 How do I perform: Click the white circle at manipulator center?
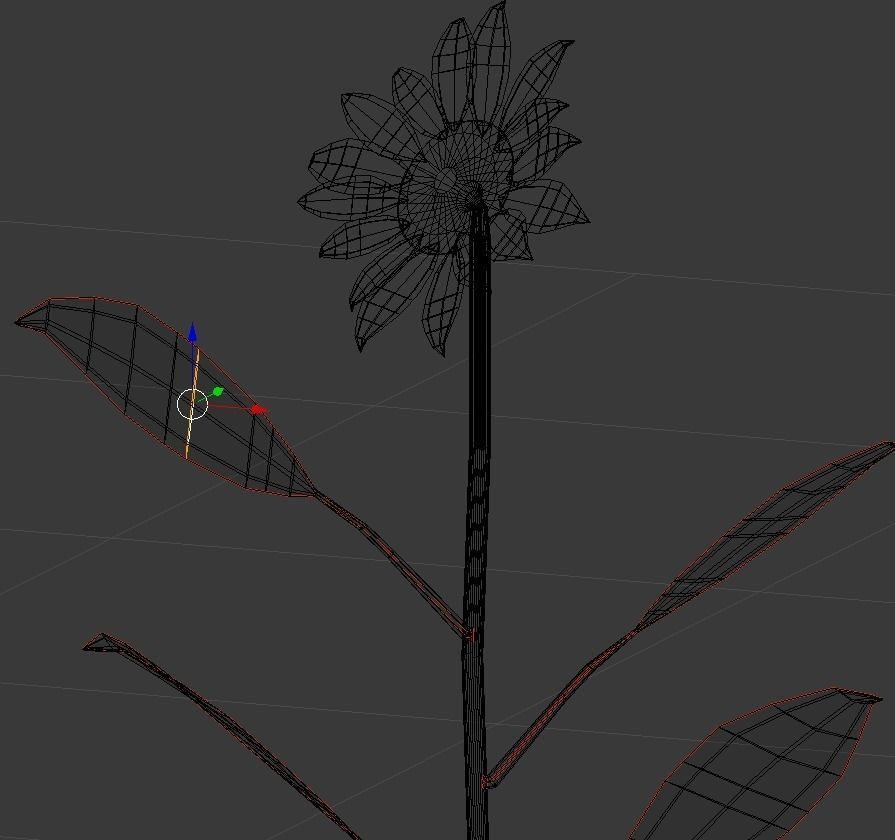click(x=192, y=403)
